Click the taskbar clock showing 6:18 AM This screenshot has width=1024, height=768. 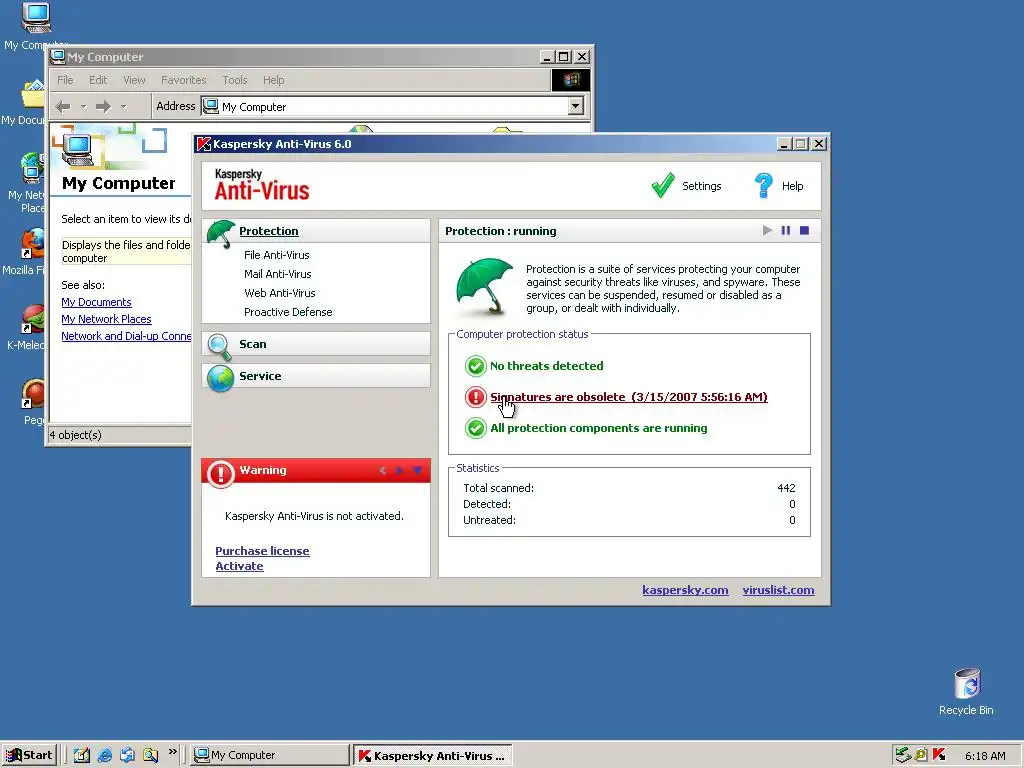click(x=985, y=756)
